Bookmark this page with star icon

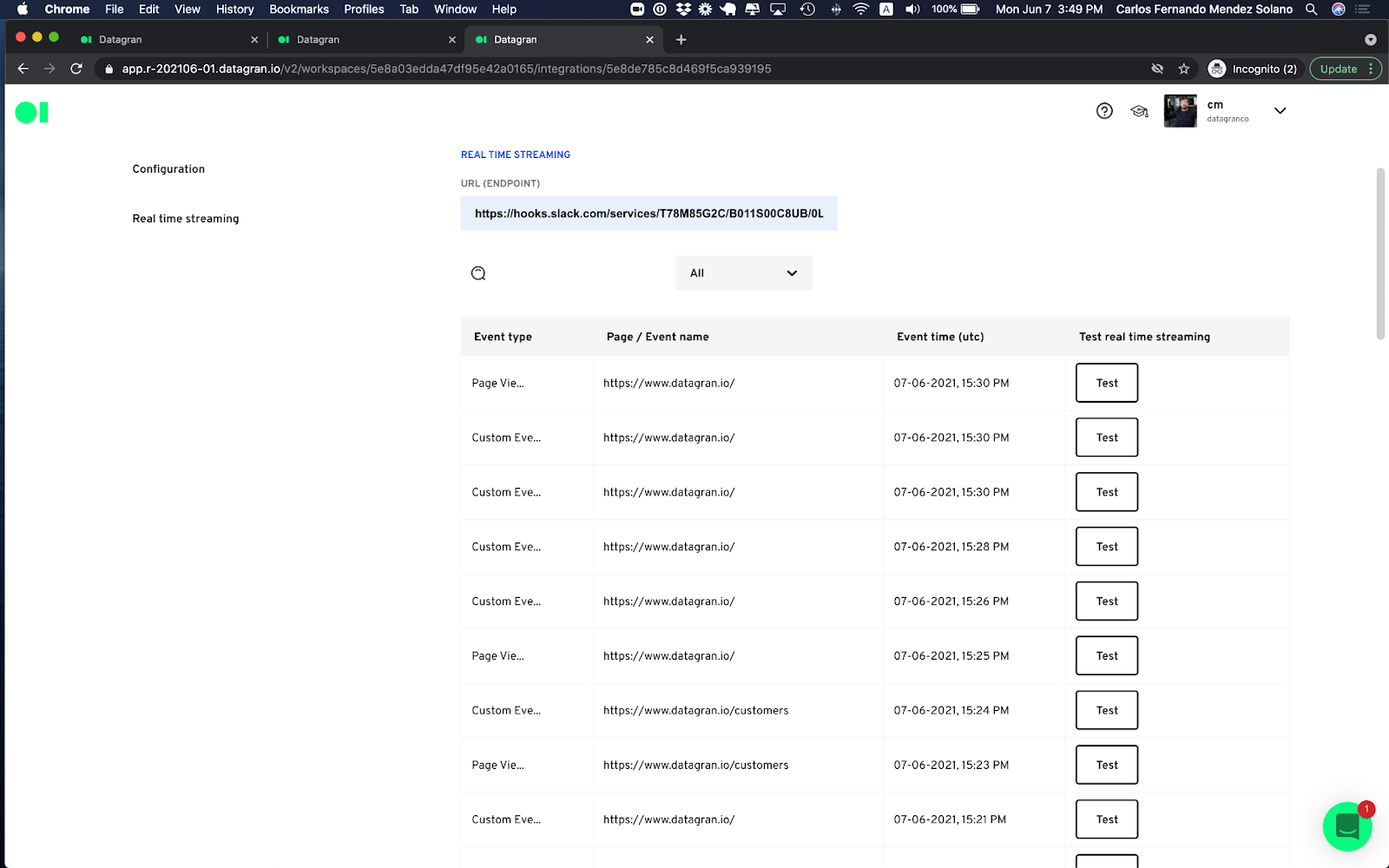[1183, 69]
